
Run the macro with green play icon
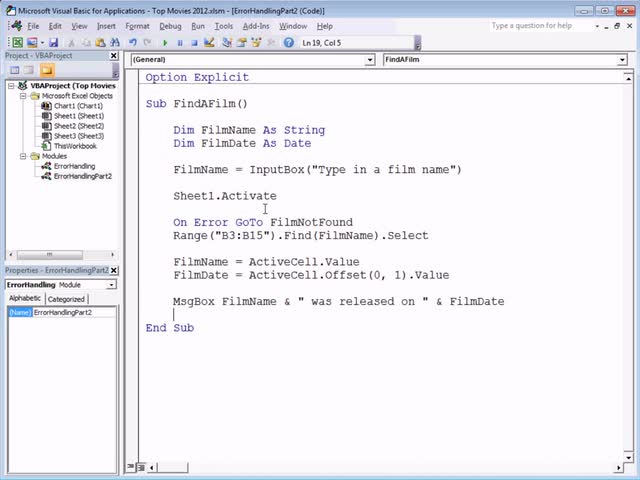[x=165, y=42]
